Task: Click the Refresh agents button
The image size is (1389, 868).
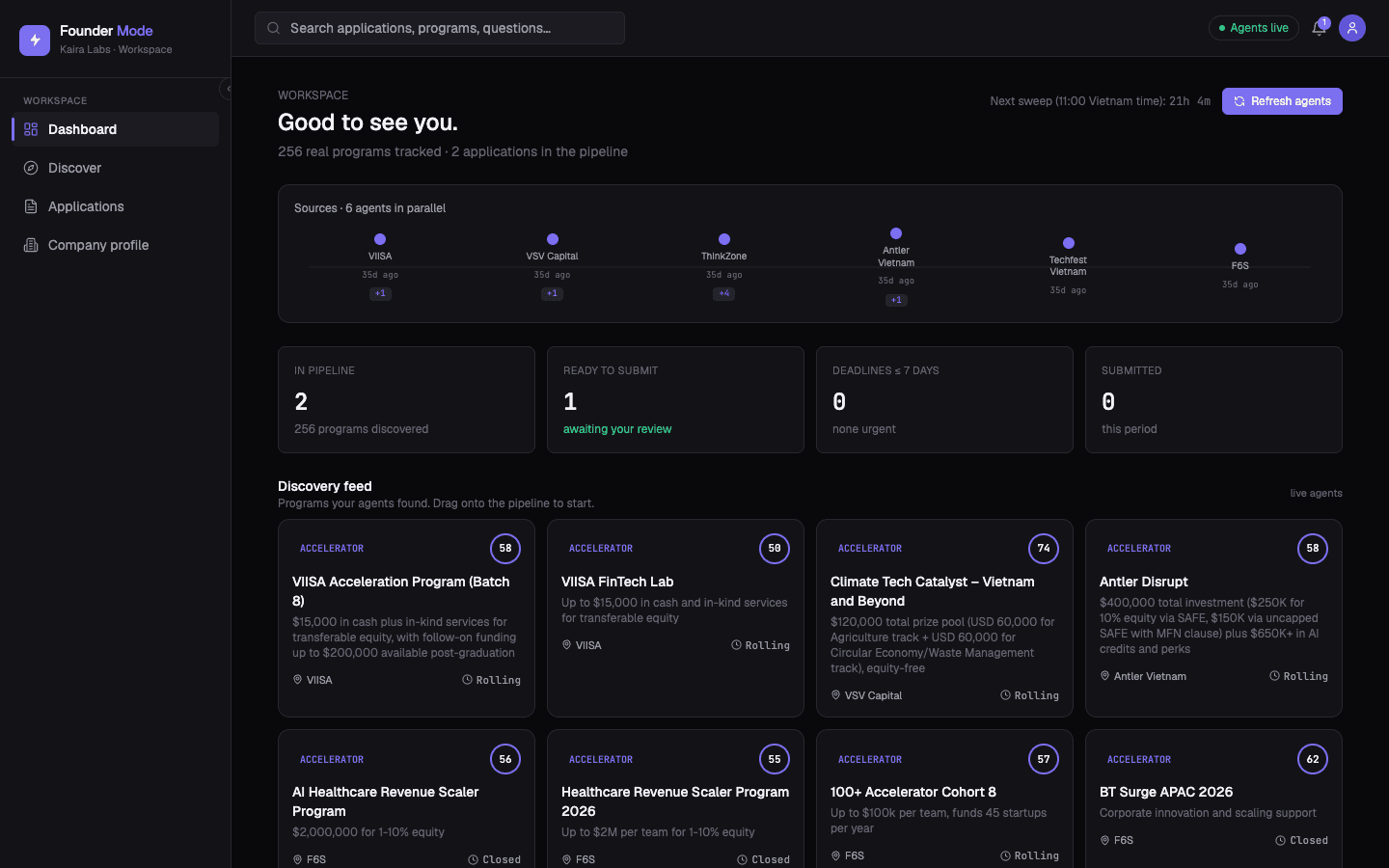Action: coord(1282,101)
